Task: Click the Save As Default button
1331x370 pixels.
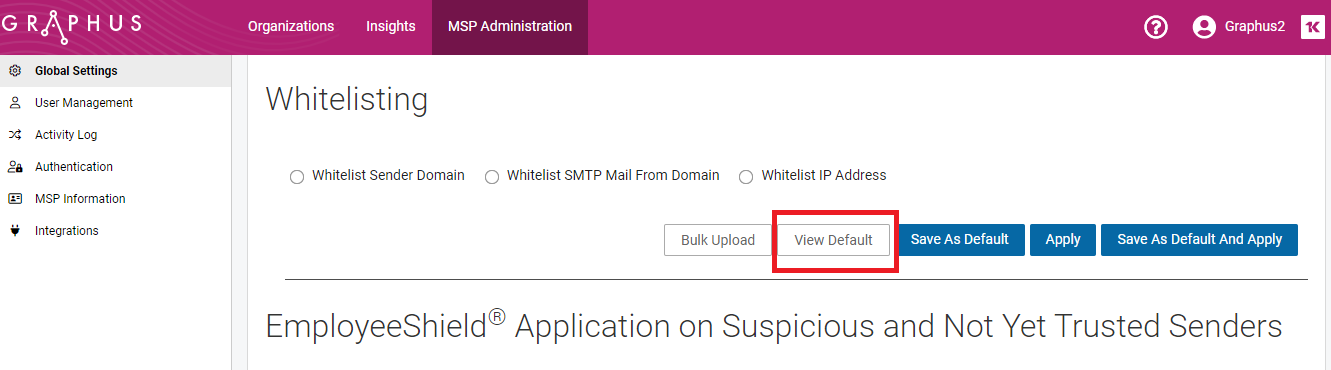Action: [x=960, y=240]
